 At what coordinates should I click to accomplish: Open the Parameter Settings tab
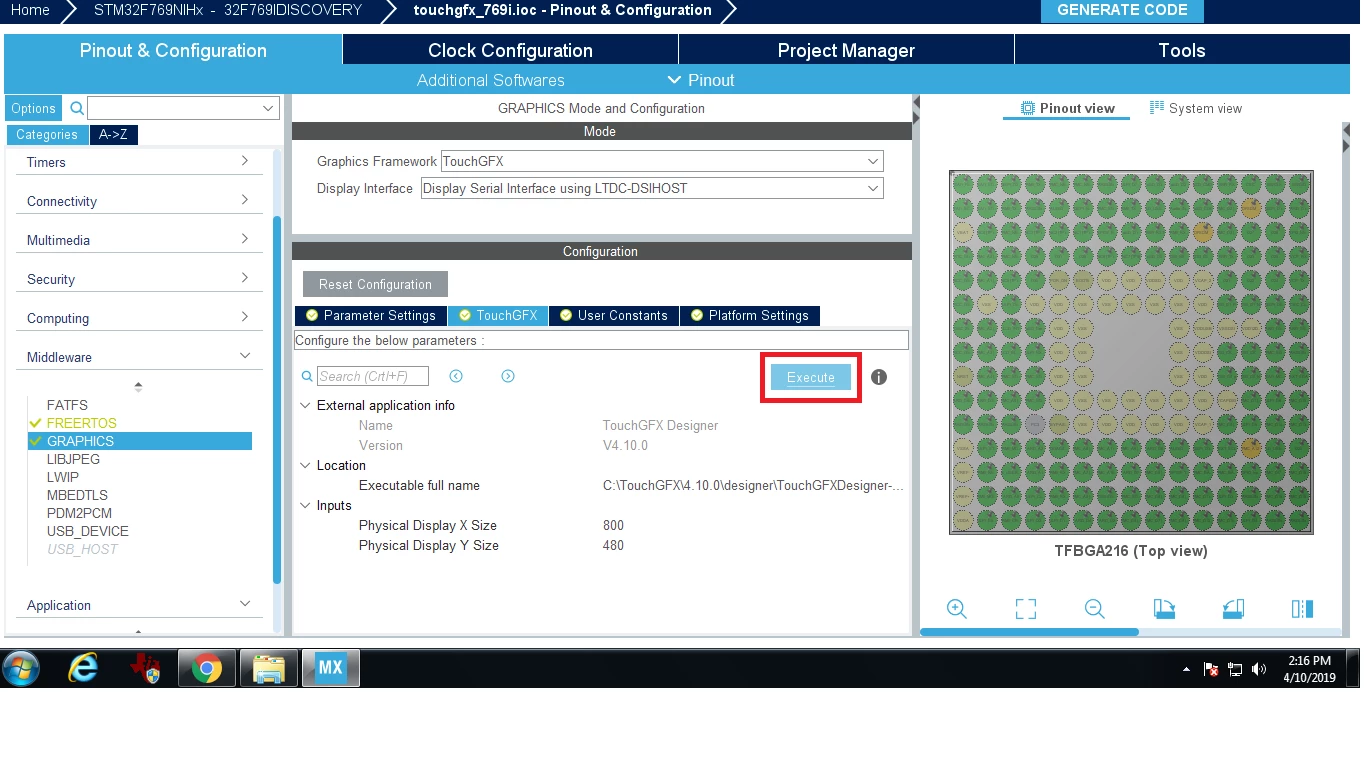[x=371, y=315]
